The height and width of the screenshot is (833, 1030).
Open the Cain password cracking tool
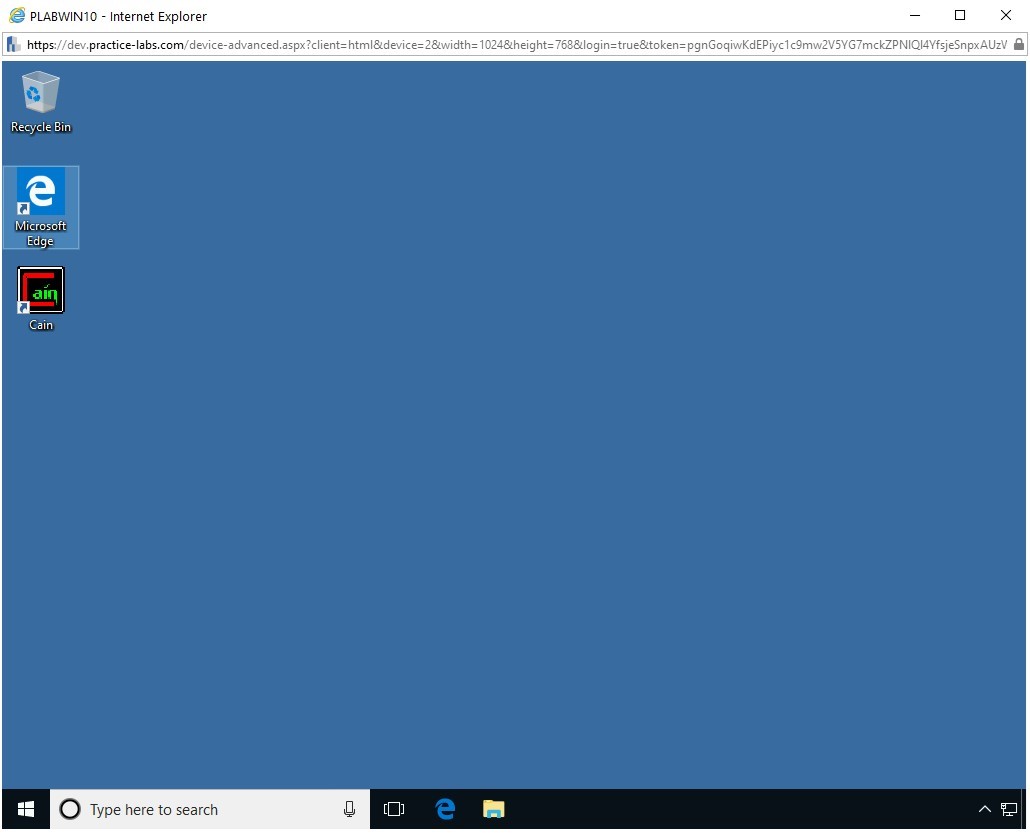click(40, 290)
